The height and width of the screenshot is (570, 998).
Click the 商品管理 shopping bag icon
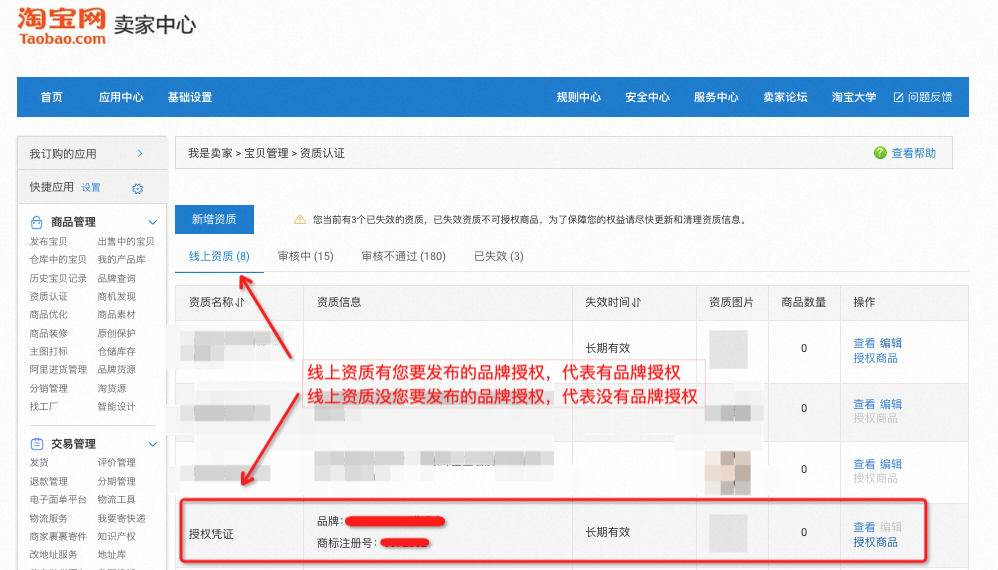pyautogui.click(x=36, y=222)
